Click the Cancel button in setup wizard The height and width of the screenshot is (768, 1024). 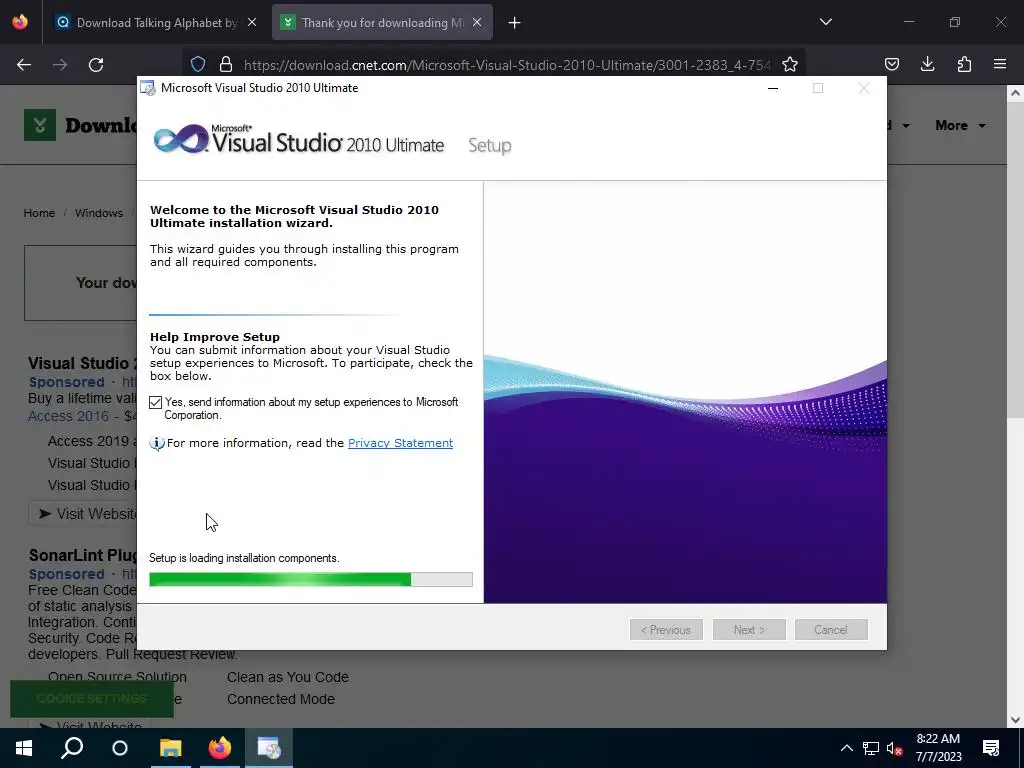[x=831, y=630]
